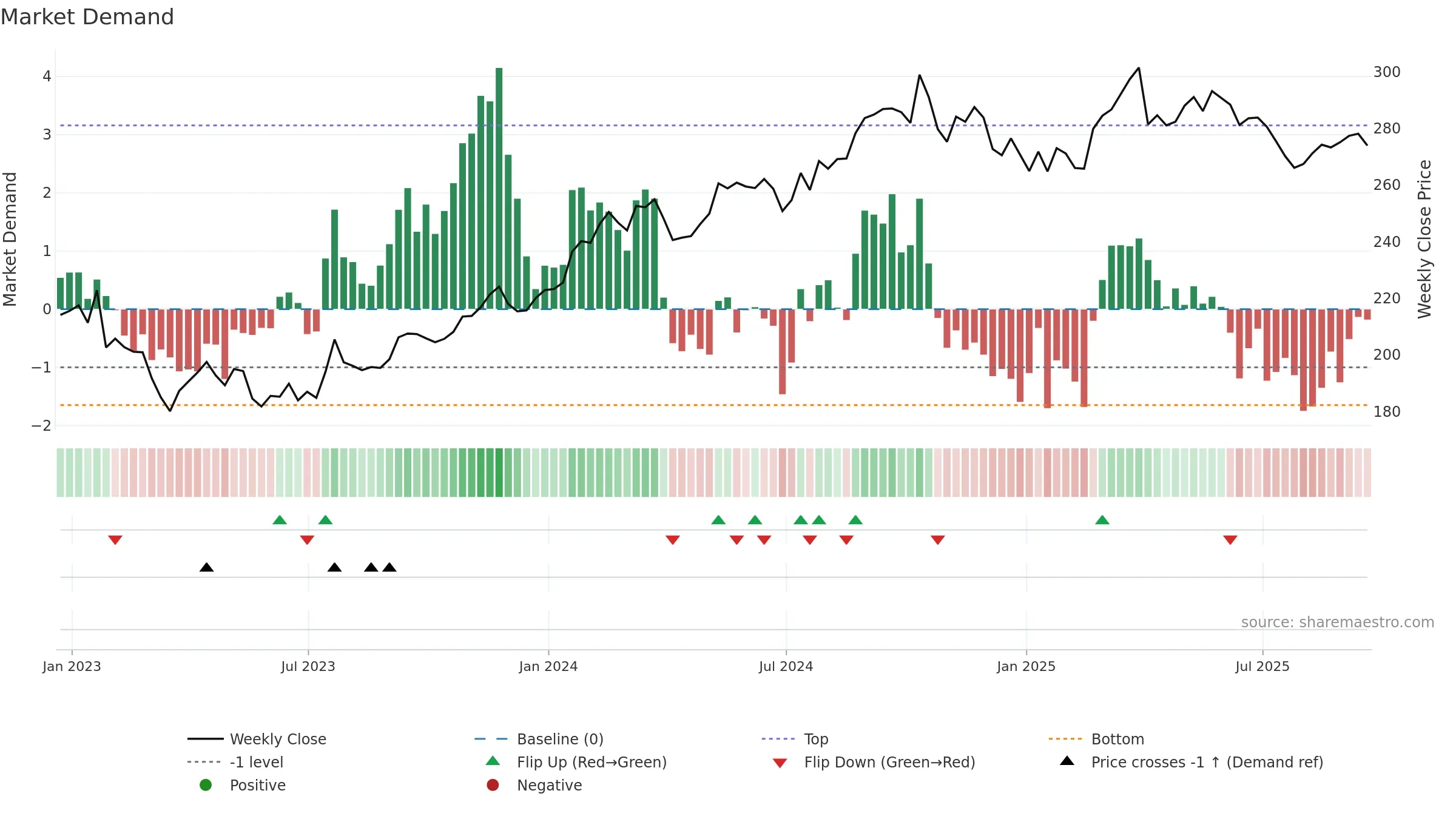Click the red Negative legend circle
1456x819 pixels.
493,785
